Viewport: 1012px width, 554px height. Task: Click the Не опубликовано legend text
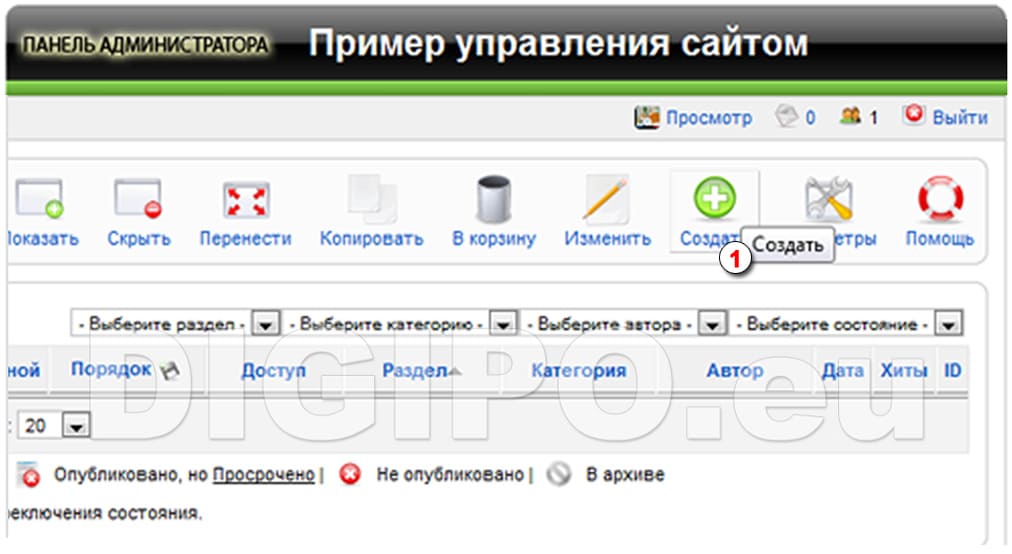point(450,475)
